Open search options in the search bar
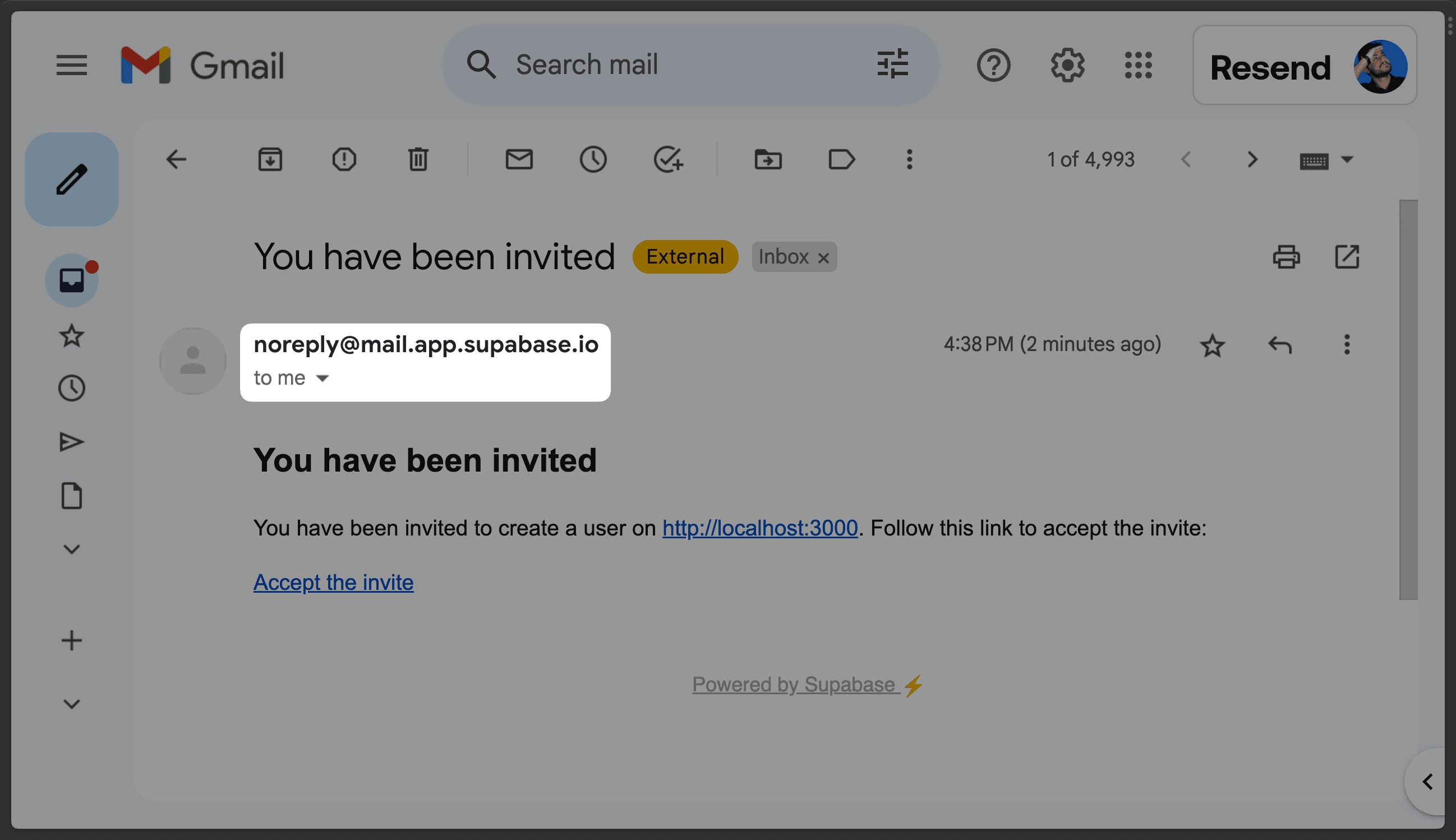The height and width of the screenshot is (840, 1456). pos(891,64)
